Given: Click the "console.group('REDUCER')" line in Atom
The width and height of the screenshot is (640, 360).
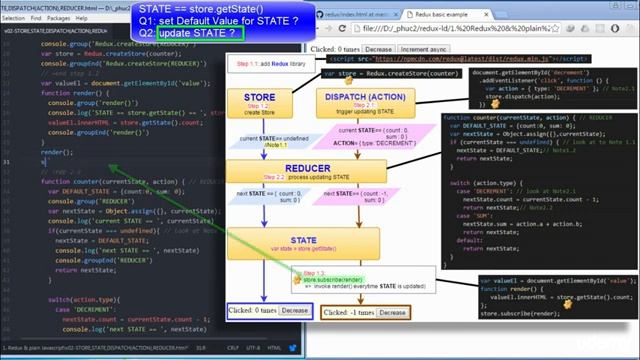Looking at the screenshot, I should click(91, 201).
